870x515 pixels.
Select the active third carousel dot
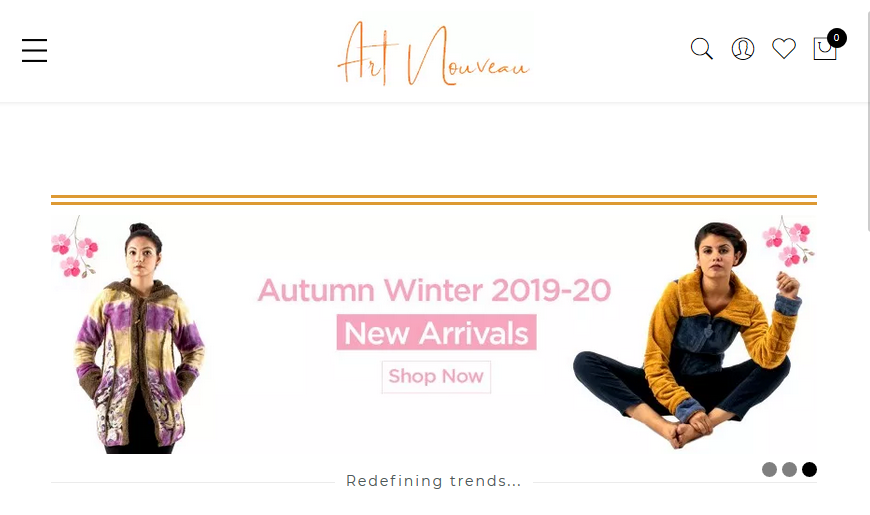click(x=809, y=469)
